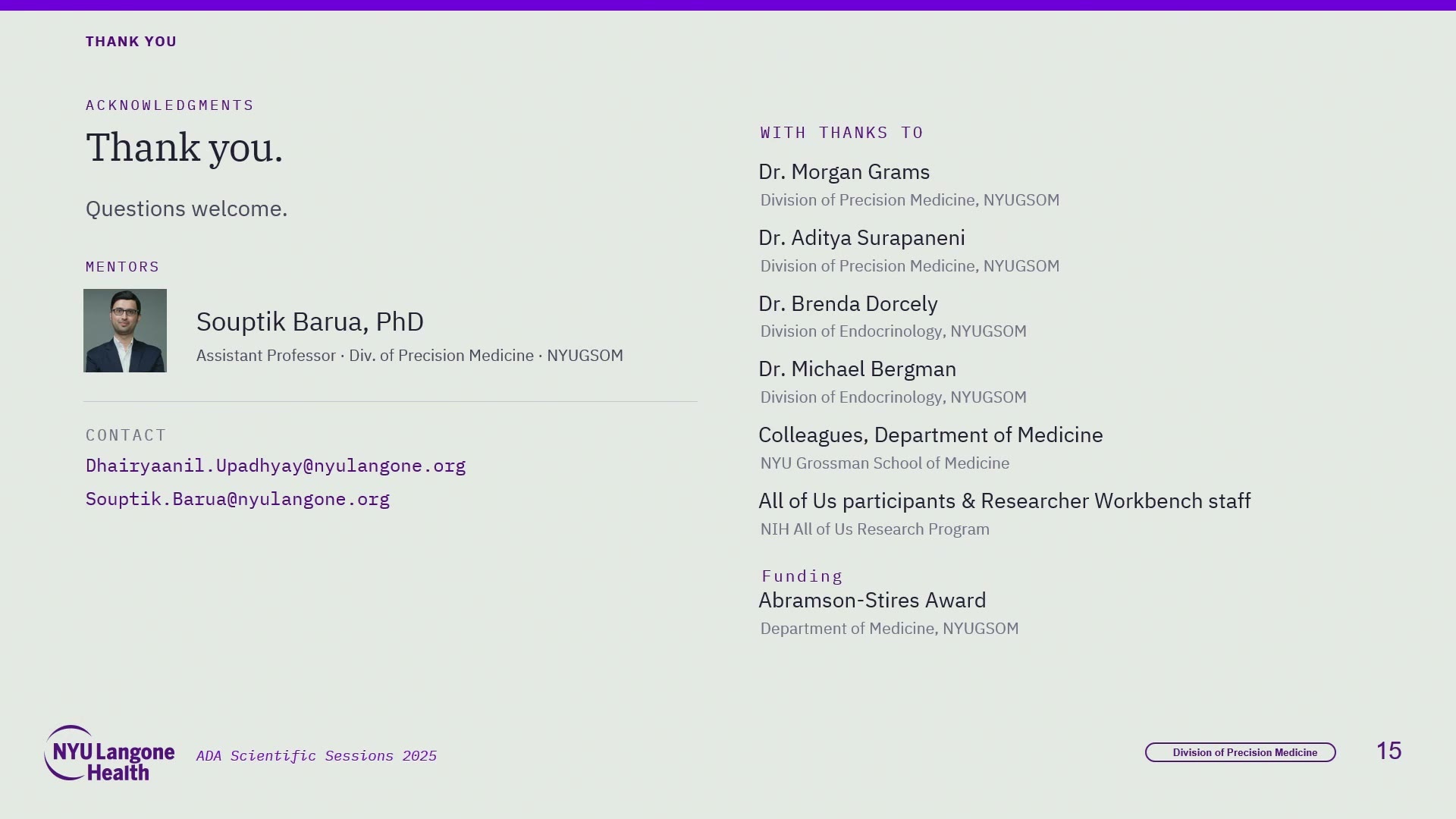Click 'Department of Medicine, NYUGSOM' under funding
This screenshot has width=1456, height=819.
click(890, 629)
